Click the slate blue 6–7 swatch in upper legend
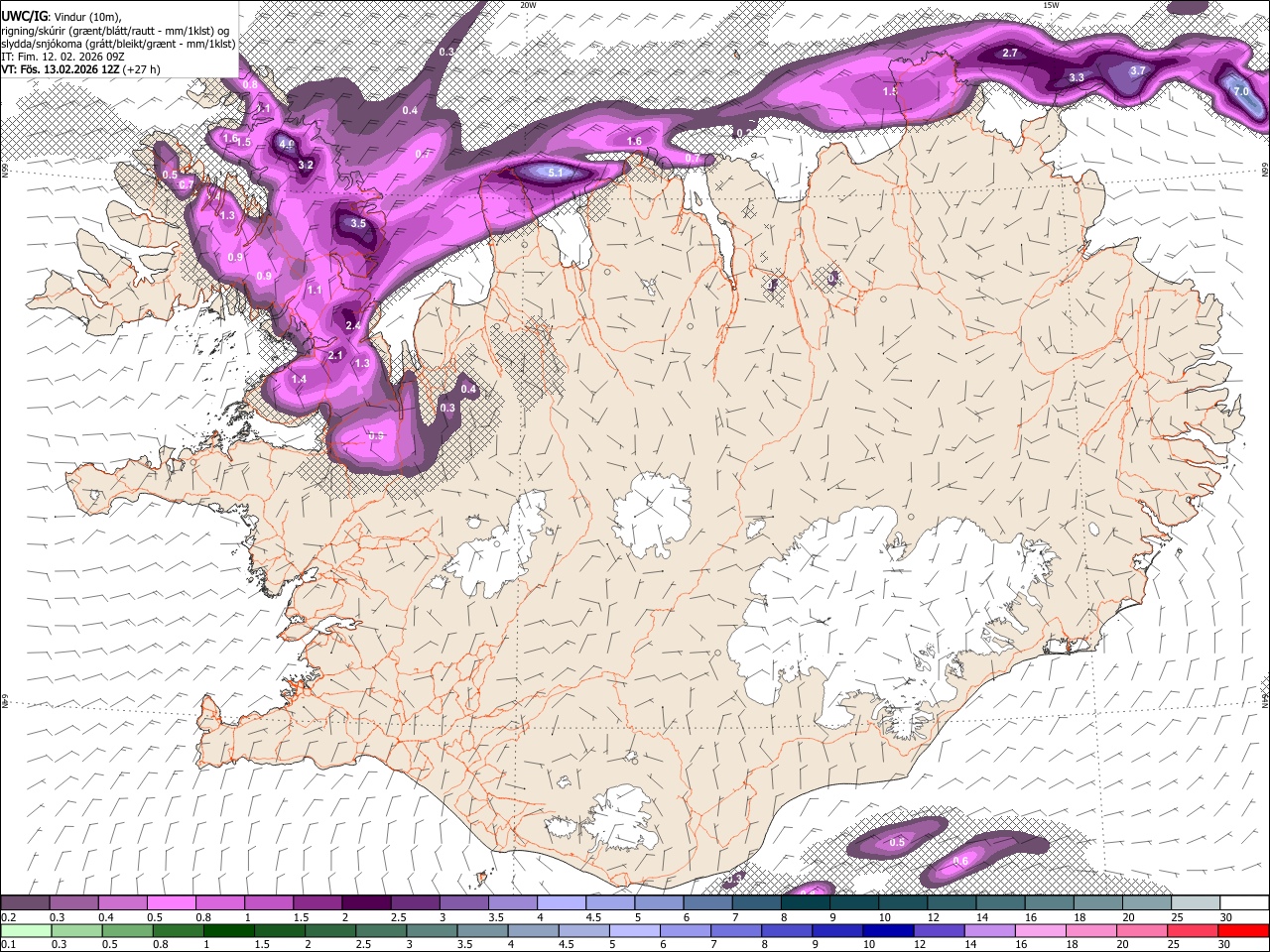Viewport: 1270px width, 952px height. coord(708,903)
